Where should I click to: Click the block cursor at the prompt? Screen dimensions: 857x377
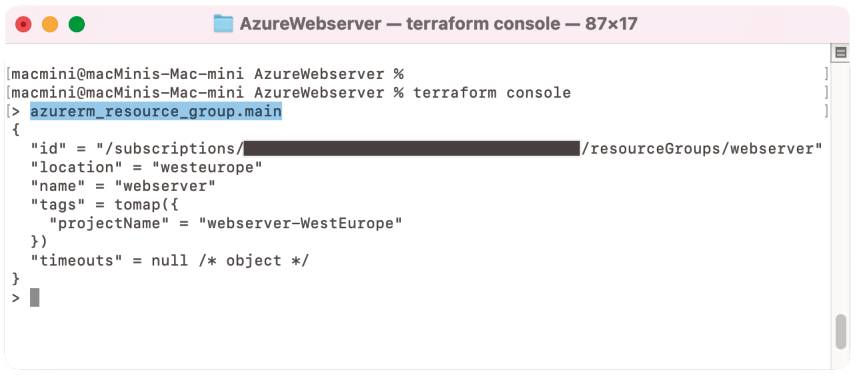(34, 298)
